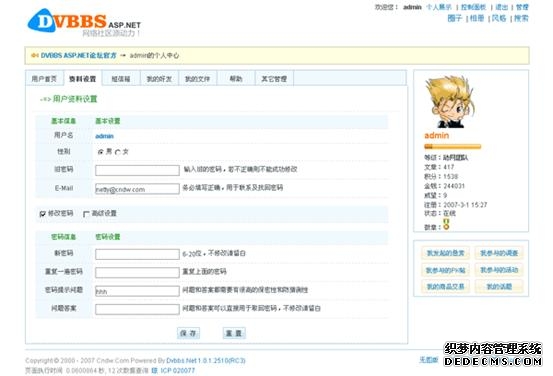
Task: Open the 控制面板 link in the header
Action: (x=474, y=7)
